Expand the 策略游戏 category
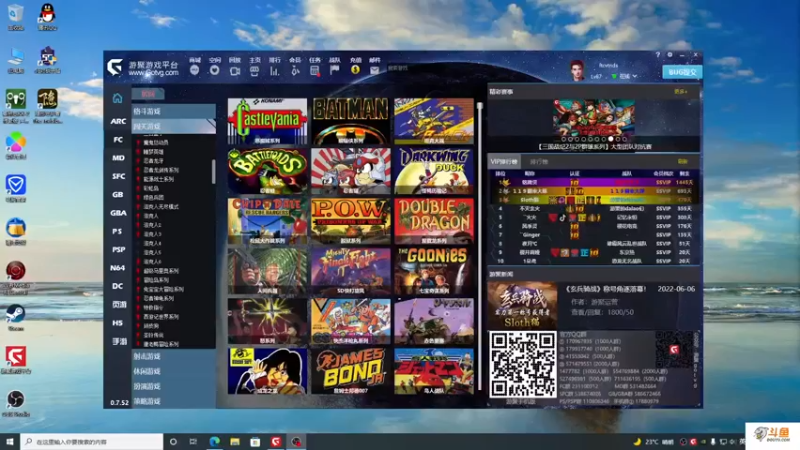800x450 pixels. point(173,402)
